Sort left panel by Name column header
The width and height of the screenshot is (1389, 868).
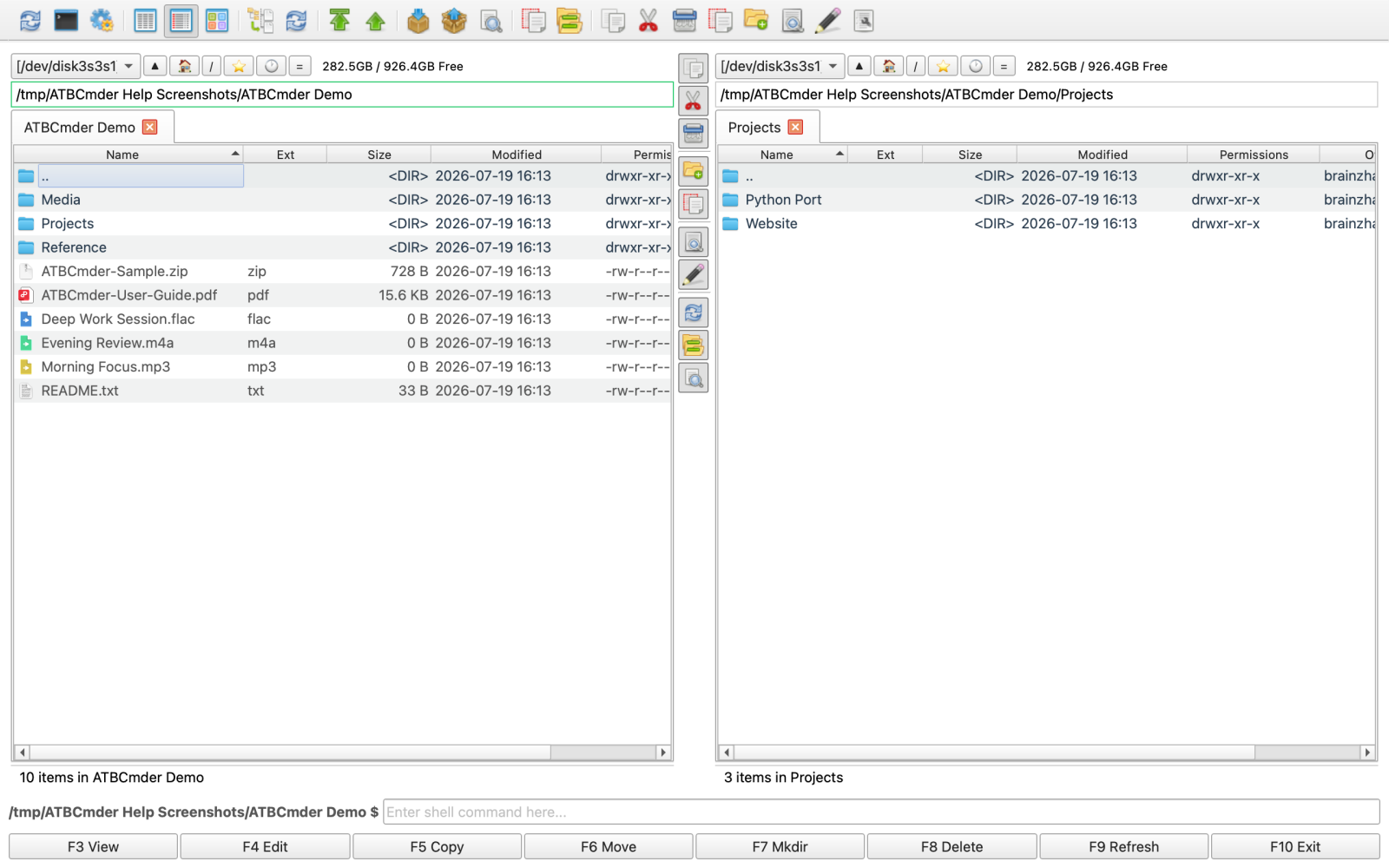point(128,155)
